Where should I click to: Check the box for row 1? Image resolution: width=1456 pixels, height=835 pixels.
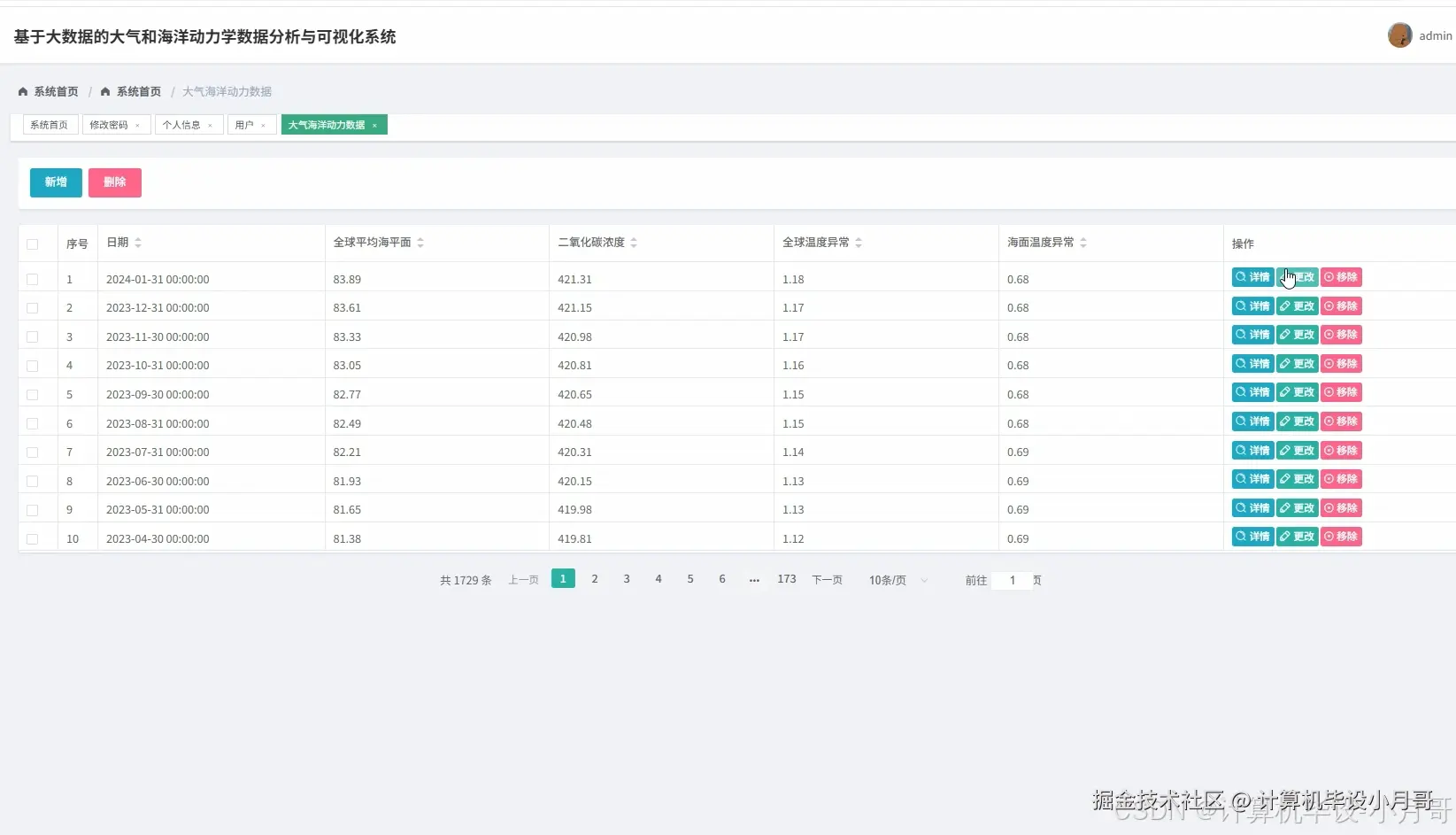33,279
